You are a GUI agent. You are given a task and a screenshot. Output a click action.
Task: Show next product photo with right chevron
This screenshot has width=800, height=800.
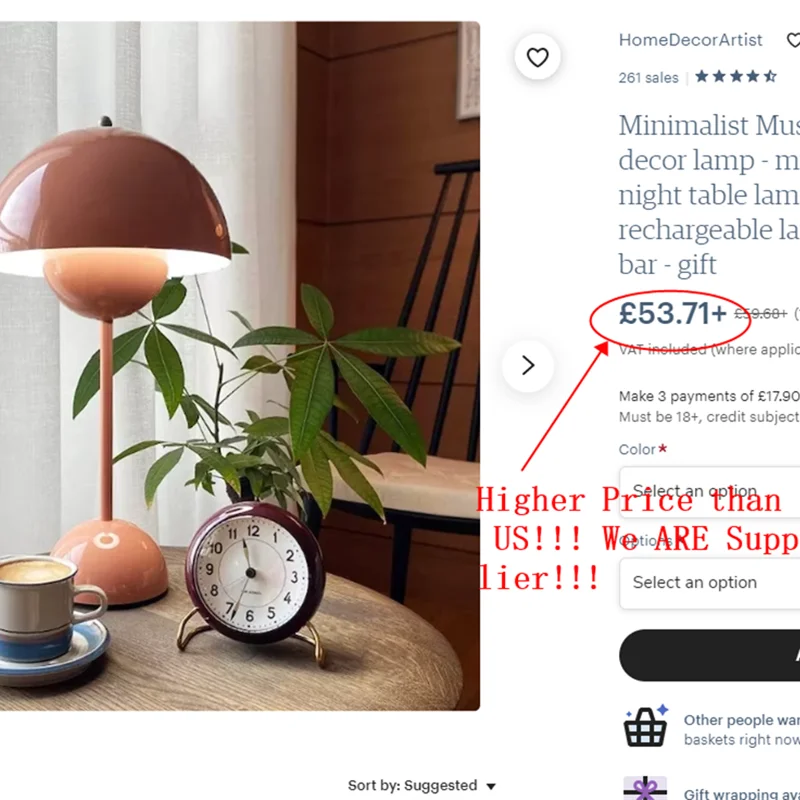(x=528, y=365)
